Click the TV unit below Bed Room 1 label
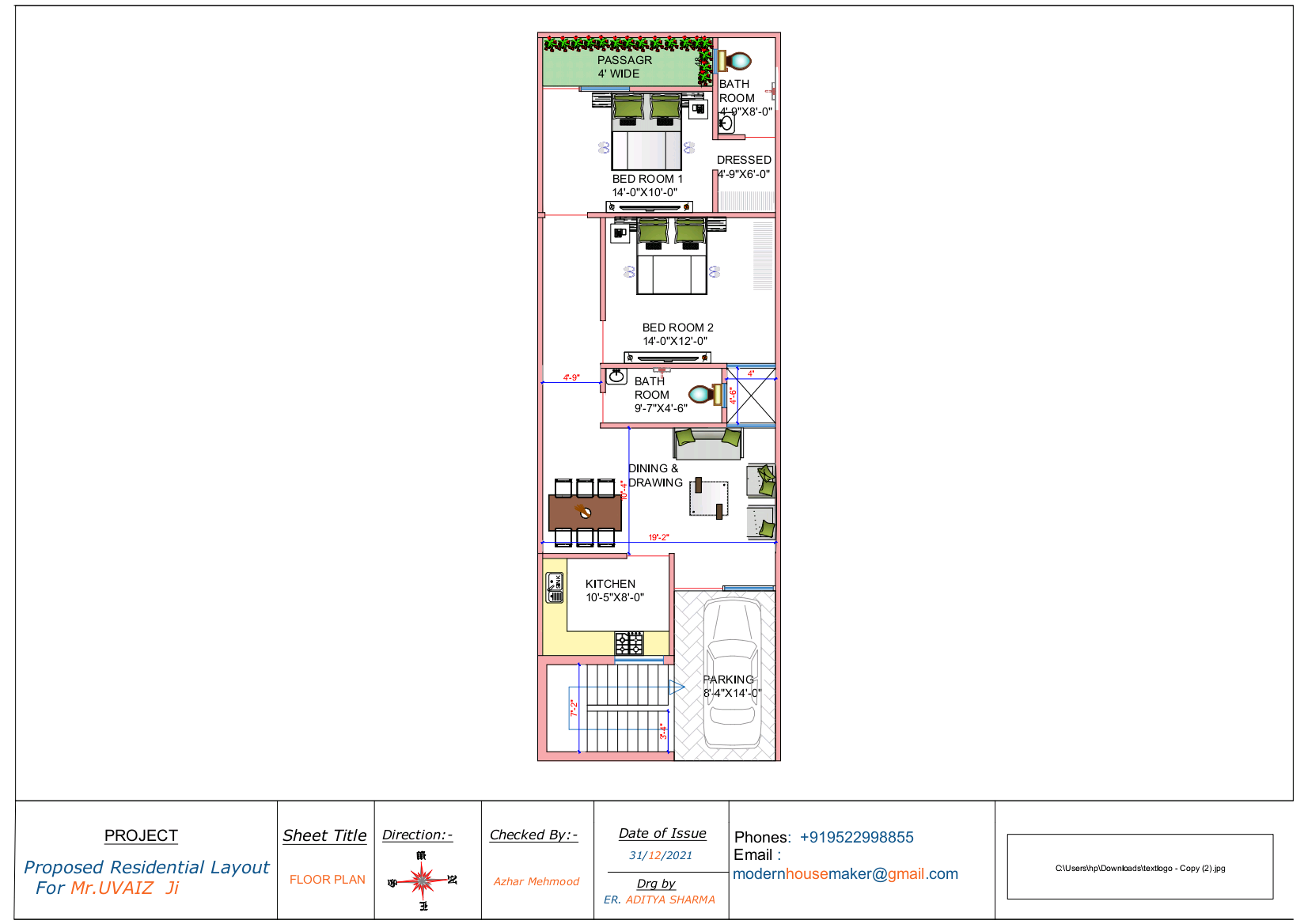This screenshot has width=1308, height=924. (650, 207)
